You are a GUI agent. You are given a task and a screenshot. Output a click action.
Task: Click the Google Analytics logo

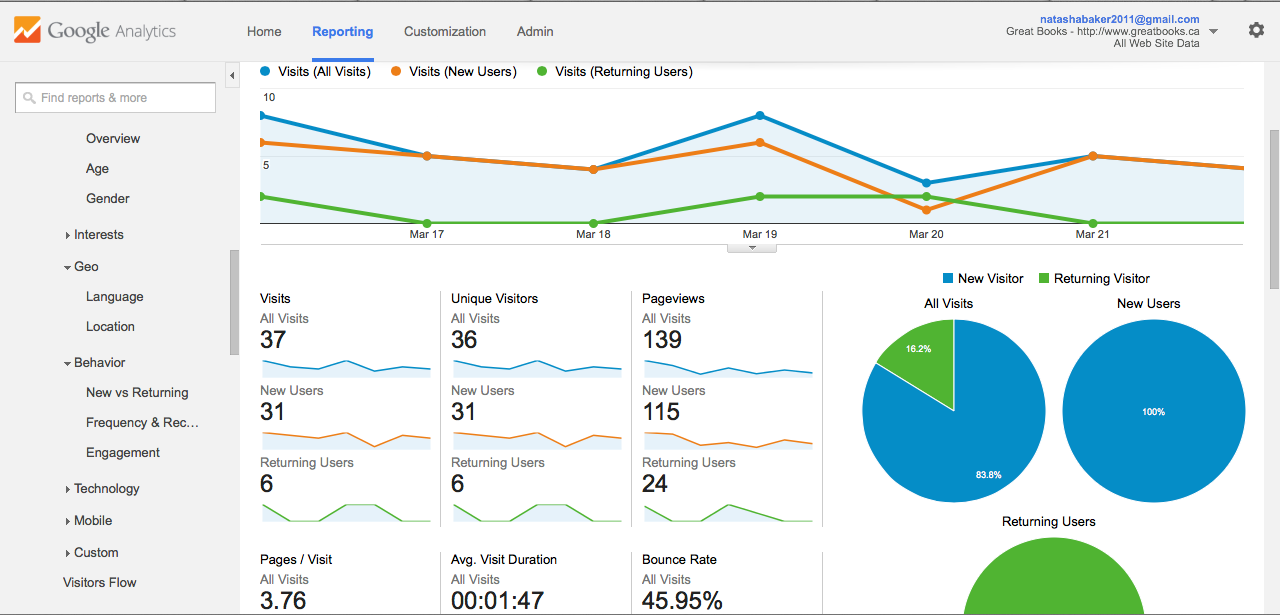pos(95,31)
